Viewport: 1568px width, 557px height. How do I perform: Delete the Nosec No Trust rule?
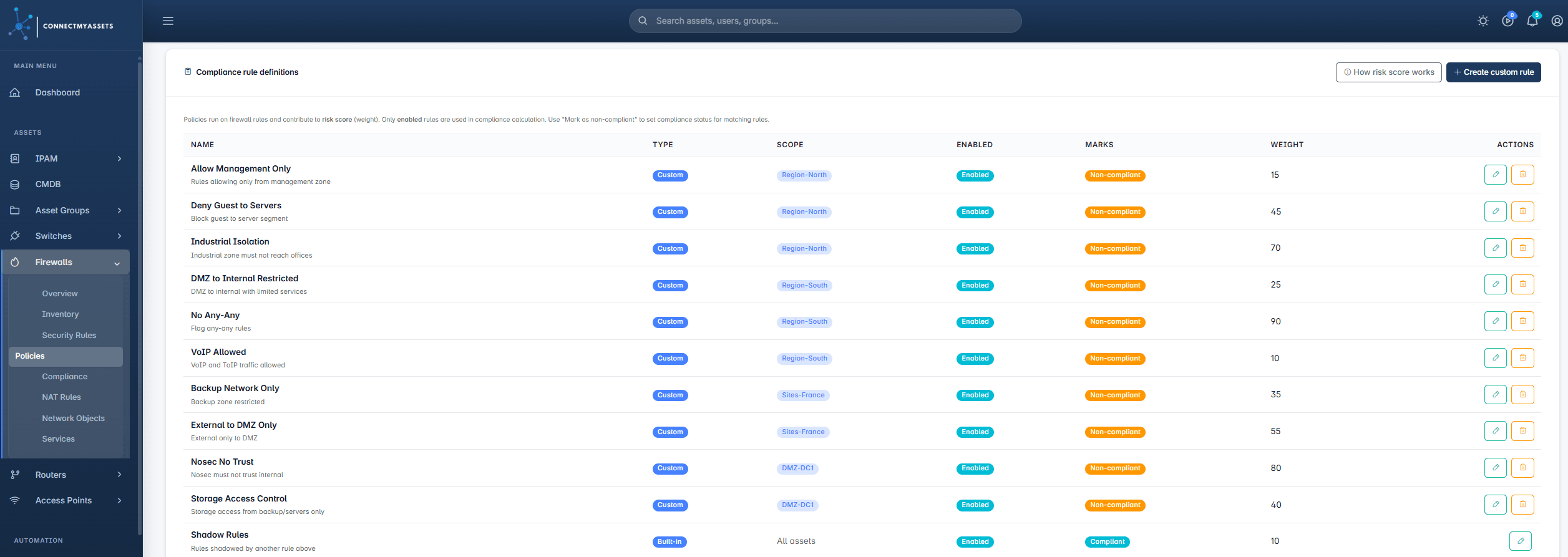(x=1523, y=468)
